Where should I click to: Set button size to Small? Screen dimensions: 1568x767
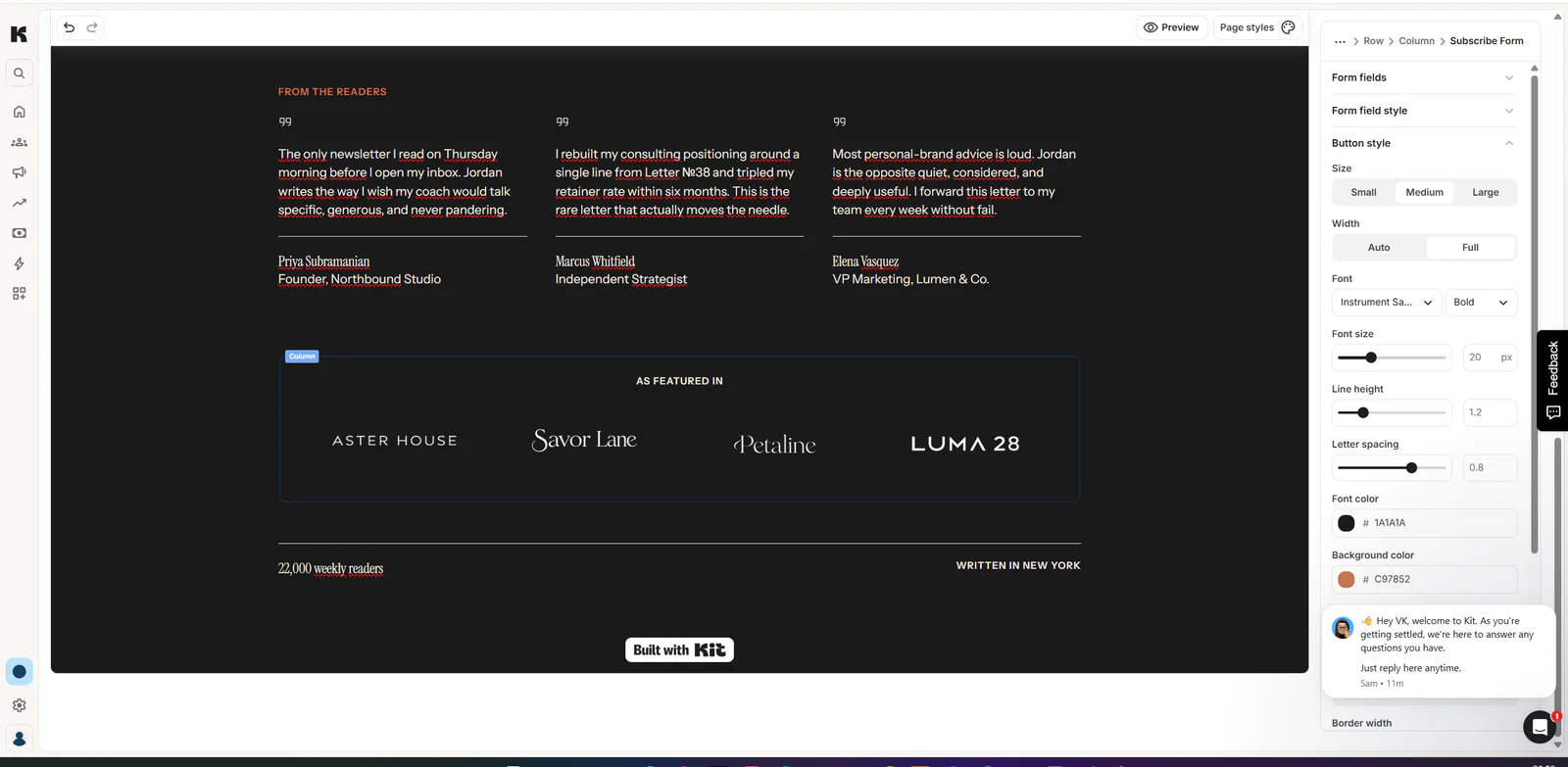point(1363,193)
